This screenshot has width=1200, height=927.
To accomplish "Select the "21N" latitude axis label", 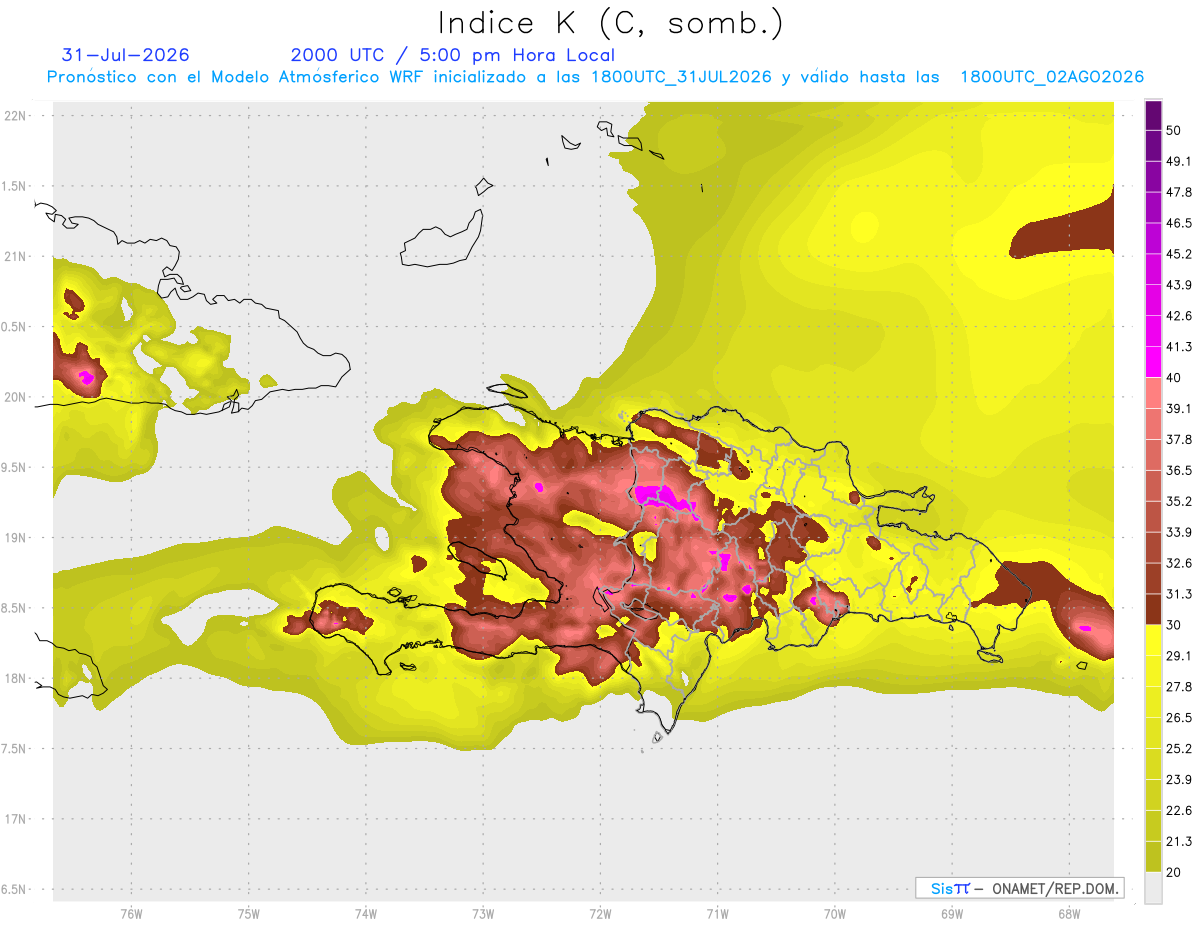I will 15,257.
